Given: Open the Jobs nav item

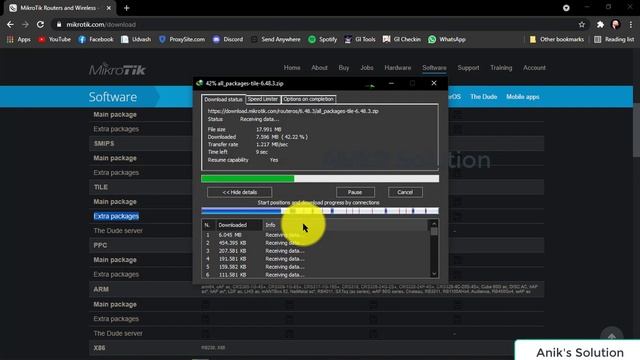Looking at the screenshot, I should [x=367, y=68].
